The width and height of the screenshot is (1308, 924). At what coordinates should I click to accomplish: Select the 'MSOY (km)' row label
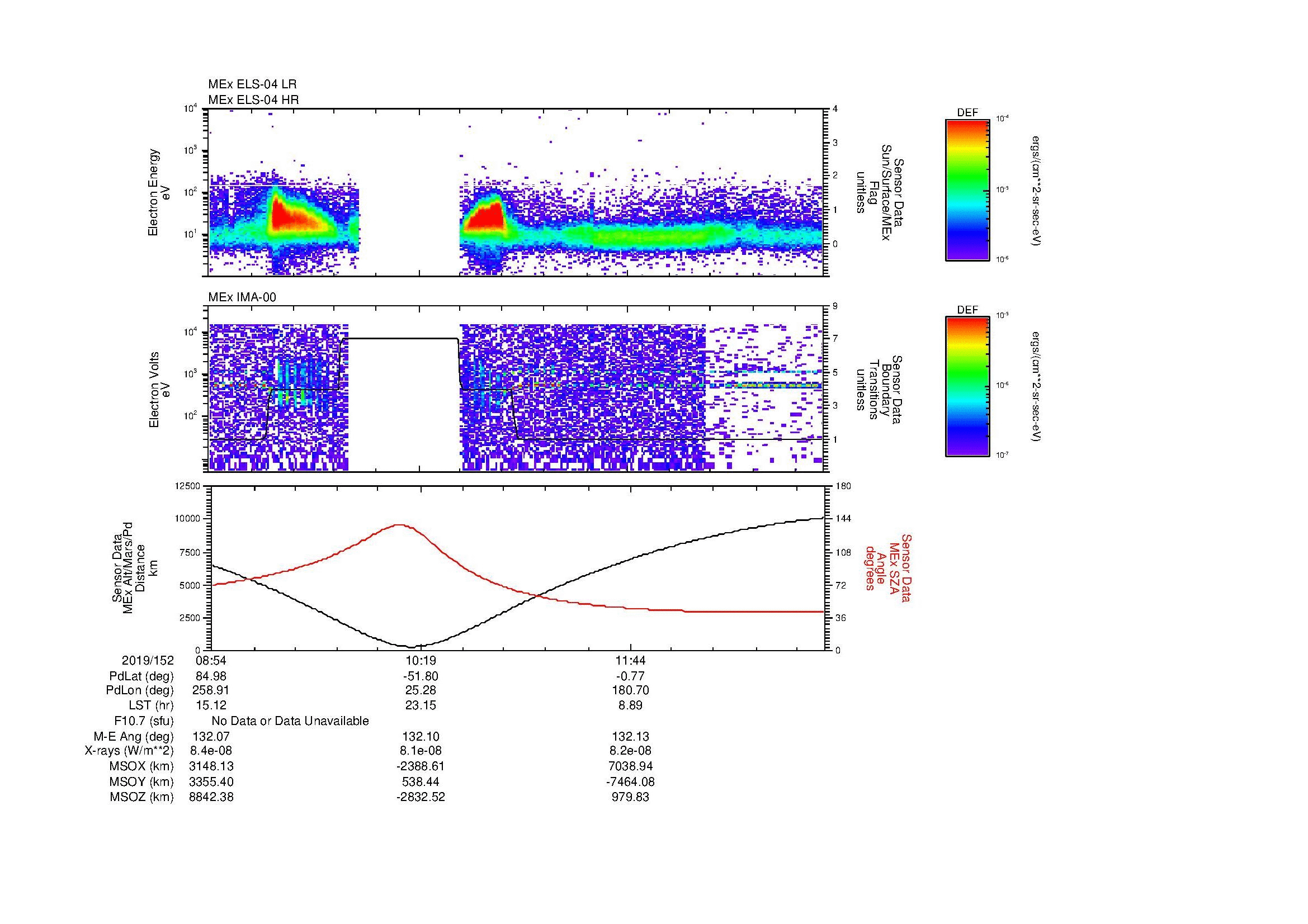[141, 781]
